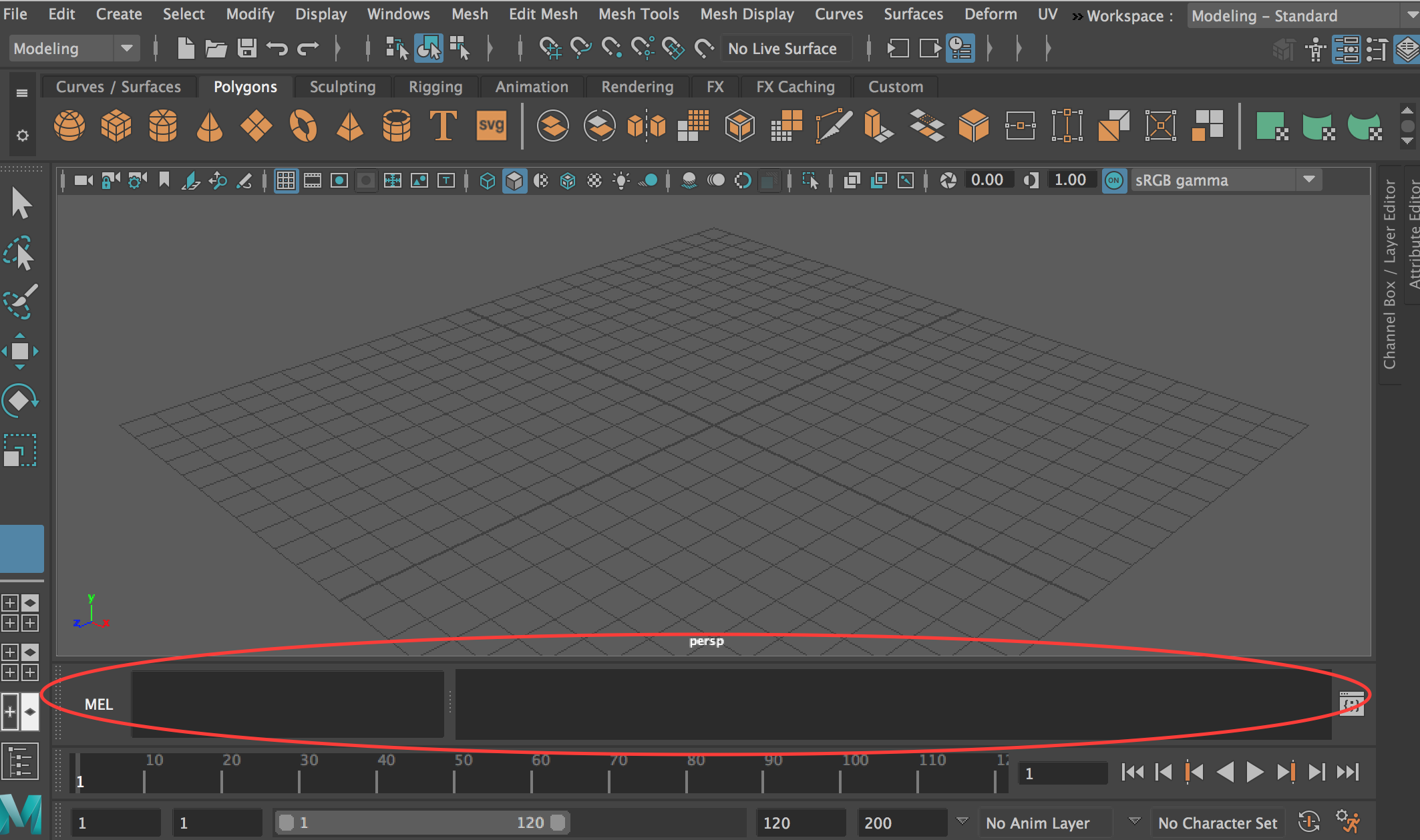Toggle view transform ON button beside sRGB gamma
The image size is (1420, 840).
pyautogui.click(x=1113, y=180)
